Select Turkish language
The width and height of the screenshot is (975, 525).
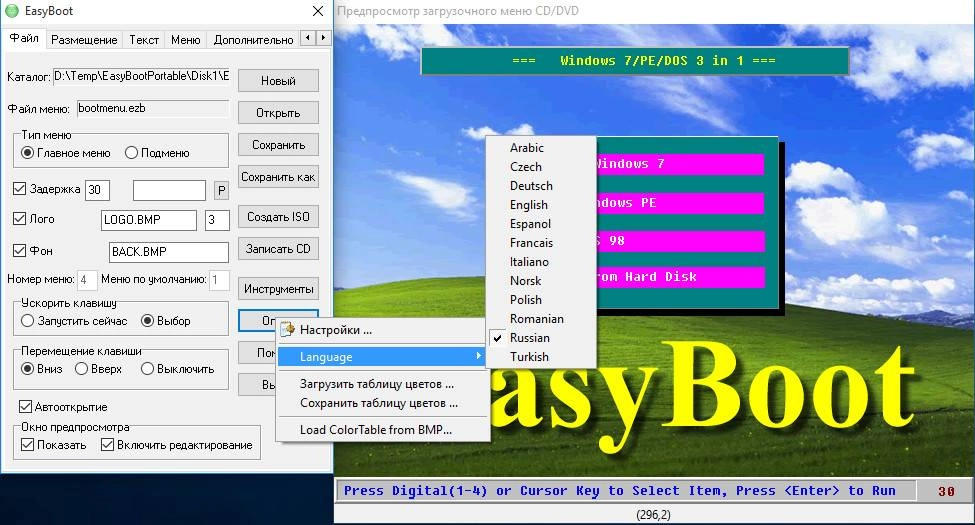click(x=540, y=356)
